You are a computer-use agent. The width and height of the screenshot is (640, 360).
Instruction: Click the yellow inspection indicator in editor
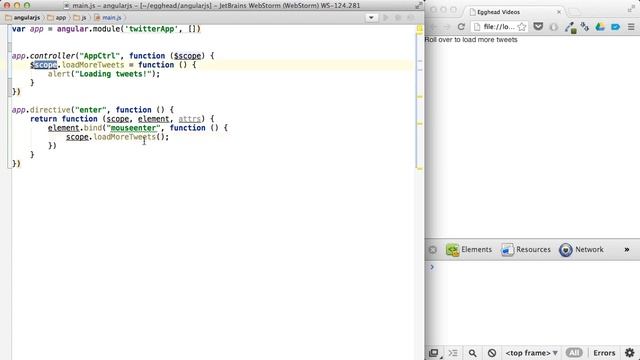coord(420,29)
